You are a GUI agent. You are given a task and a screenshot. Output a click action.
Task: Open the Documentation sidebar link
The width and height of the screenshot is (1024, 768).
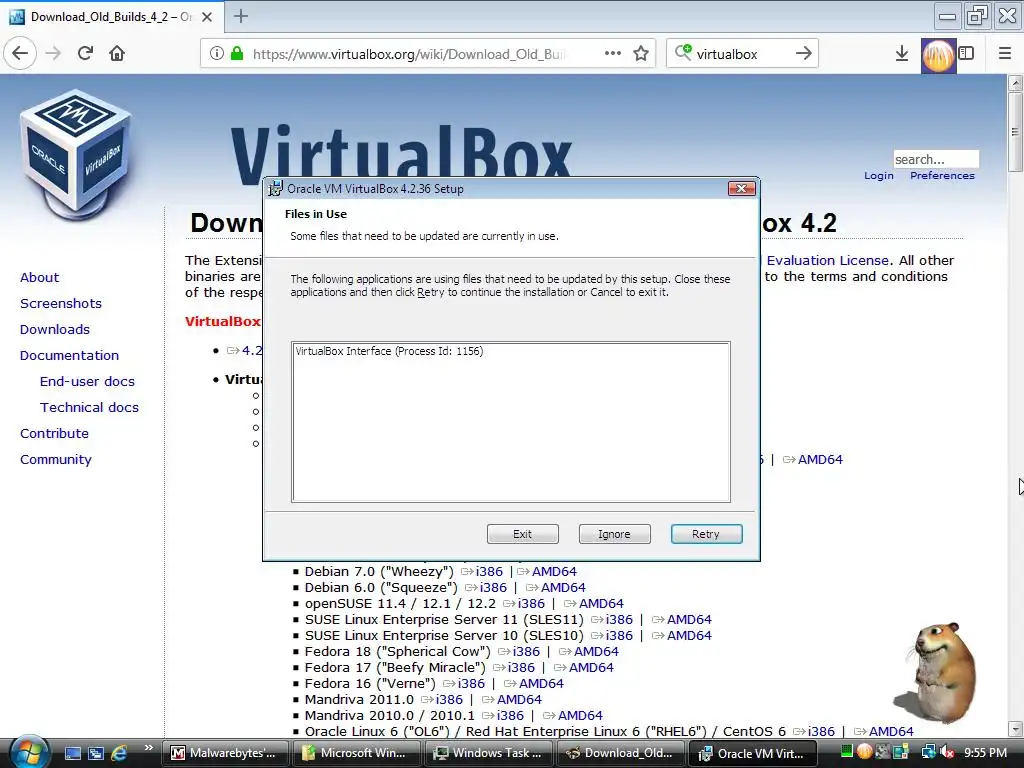69,356
